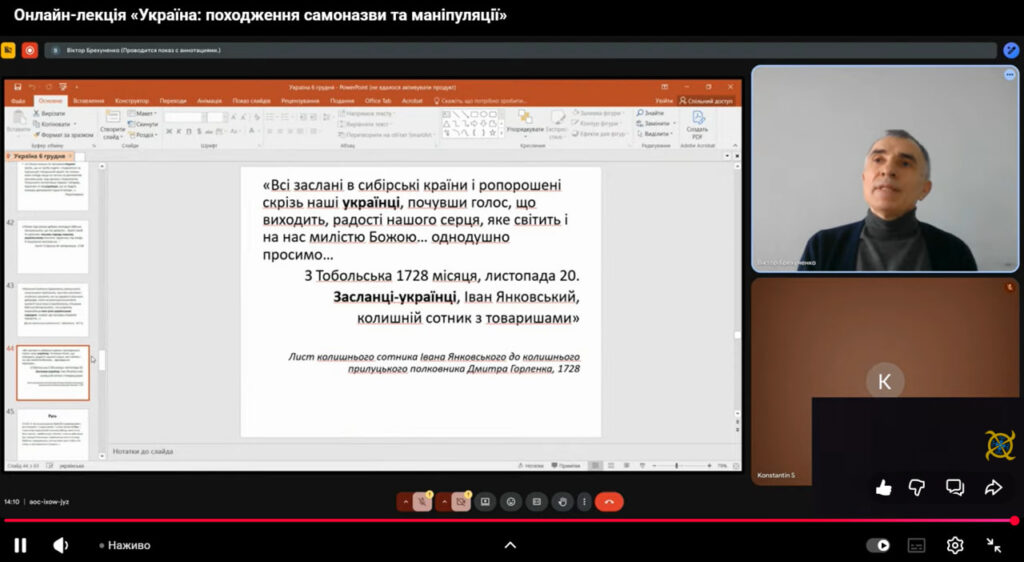The width and height of the screenshot is (1024, 562).
Task: Exit full screen mode
Action: pyautogui.click(x=993, y=545)
